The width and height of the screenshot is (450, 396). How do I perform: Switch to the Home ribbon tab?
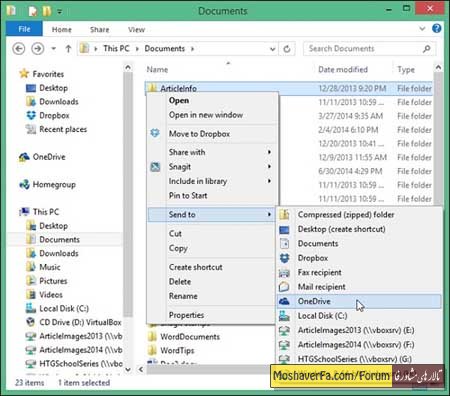click(x=62, y=29)
